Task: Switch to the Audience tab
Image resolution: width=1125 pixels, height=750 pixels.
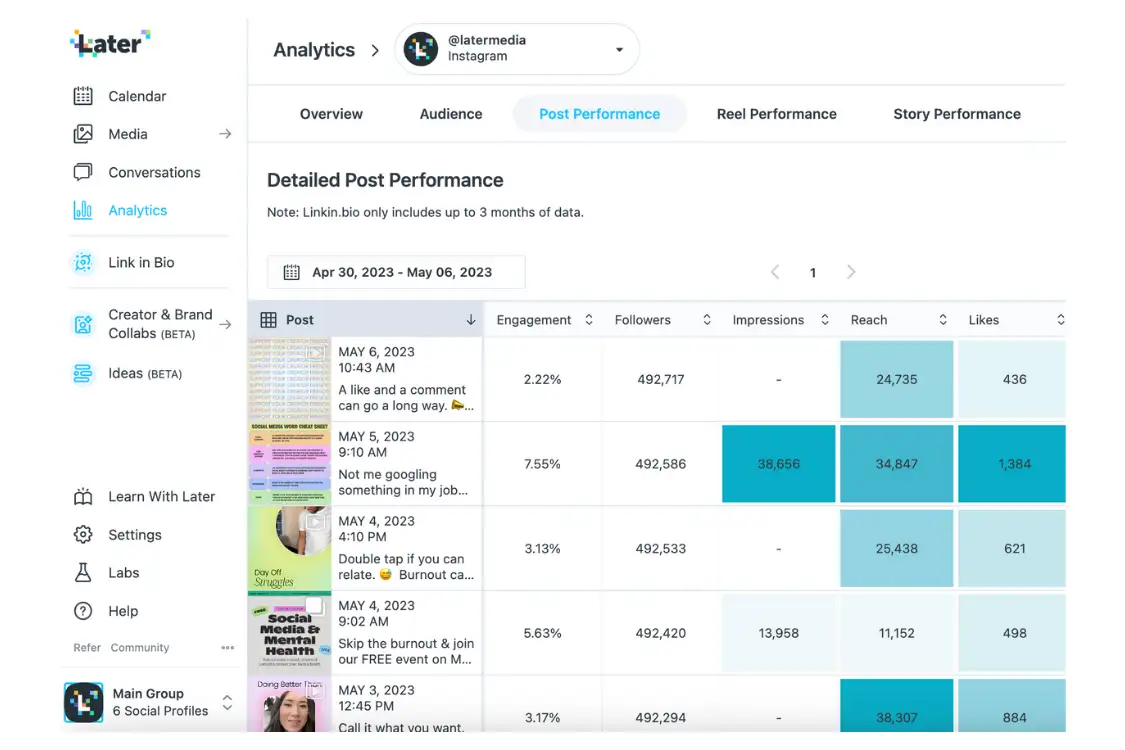Action: coord(451,114)
